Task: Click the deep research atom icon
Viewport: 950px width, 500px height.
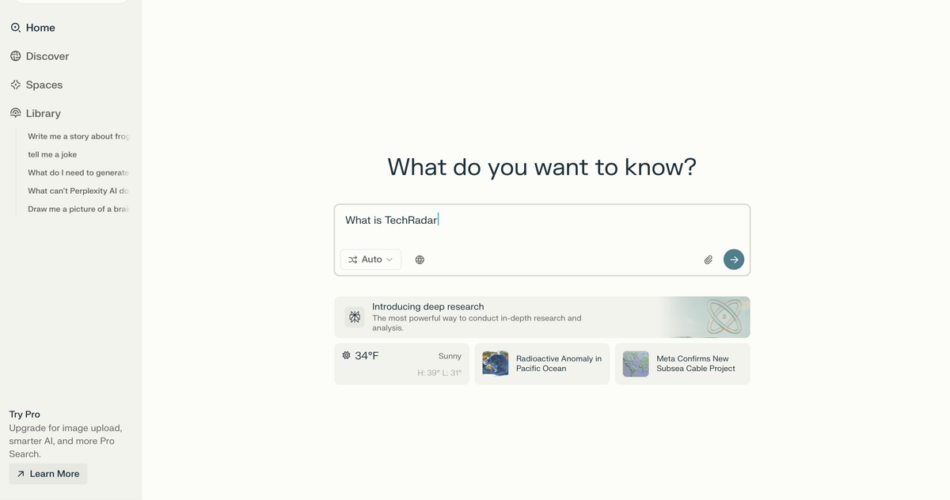Action: point(355,317)
